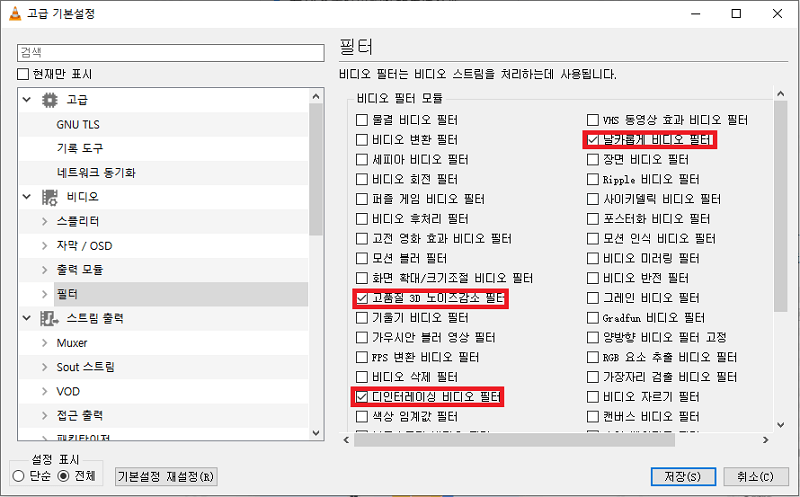Expand the Sout 스트림 tree node
The image size is (800, 497).
pos(44,367)
